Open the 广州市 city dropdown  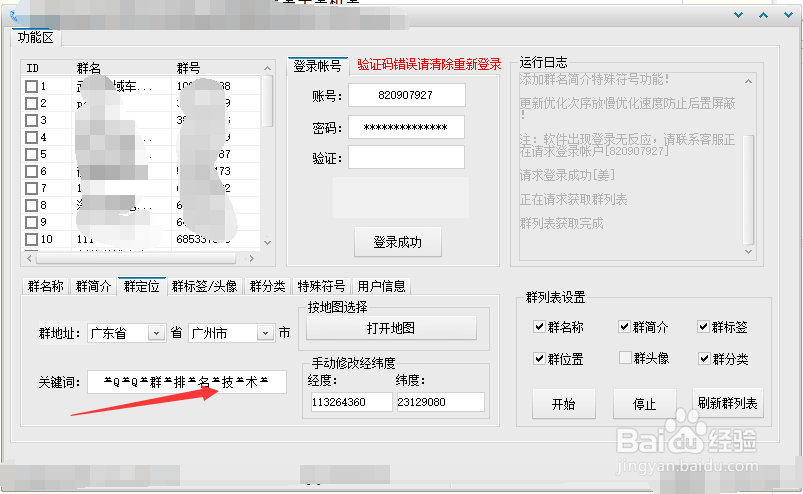tap(265, 333)
